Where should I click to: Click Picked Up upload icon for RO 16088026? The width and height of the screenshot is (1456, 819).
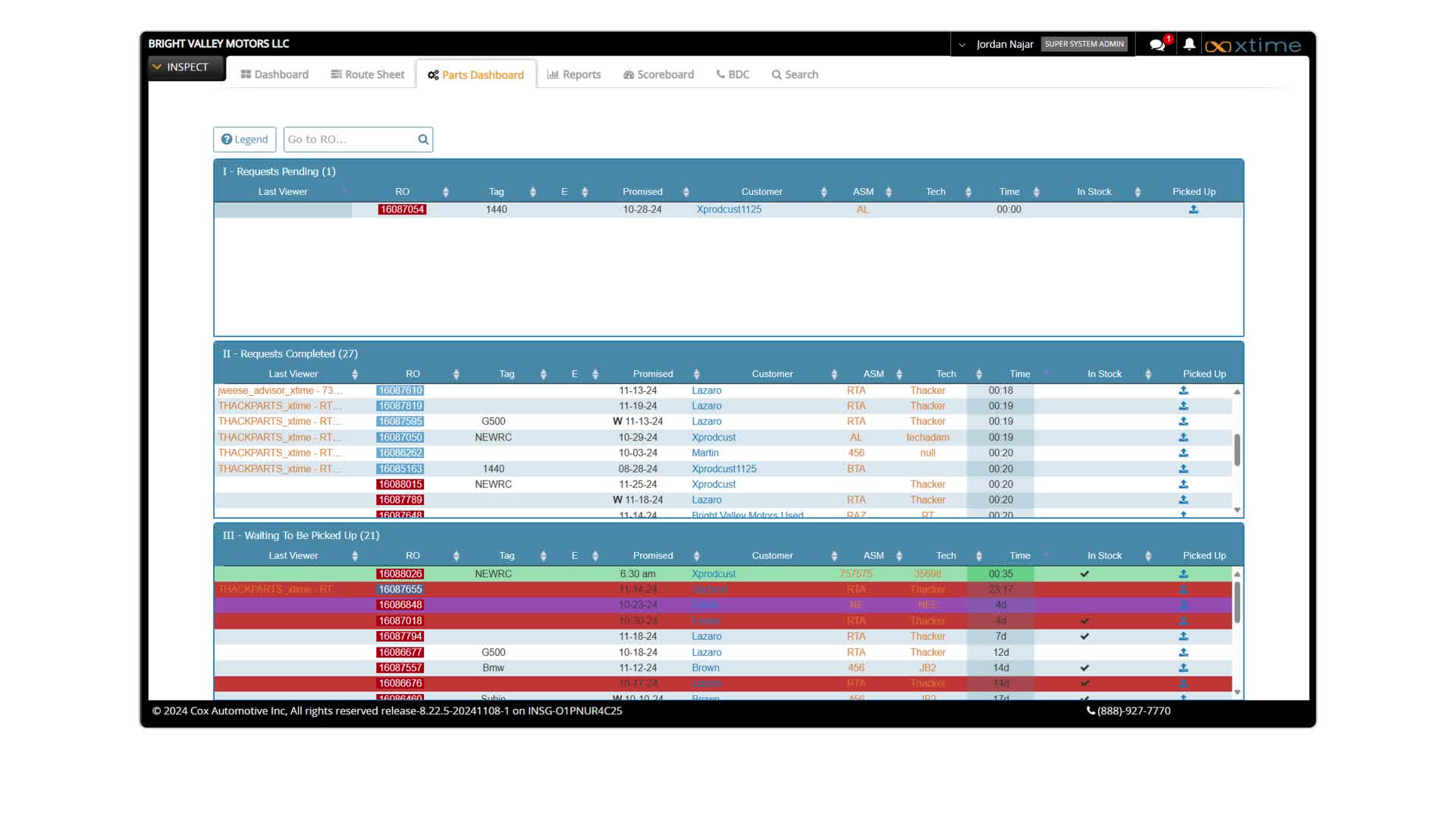click(1183, 574)
